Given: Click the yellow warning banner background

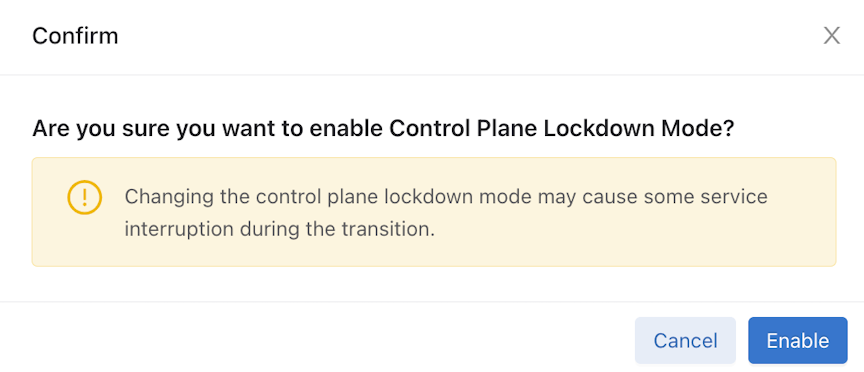Looking at the screenshot, I should (434, 212).
